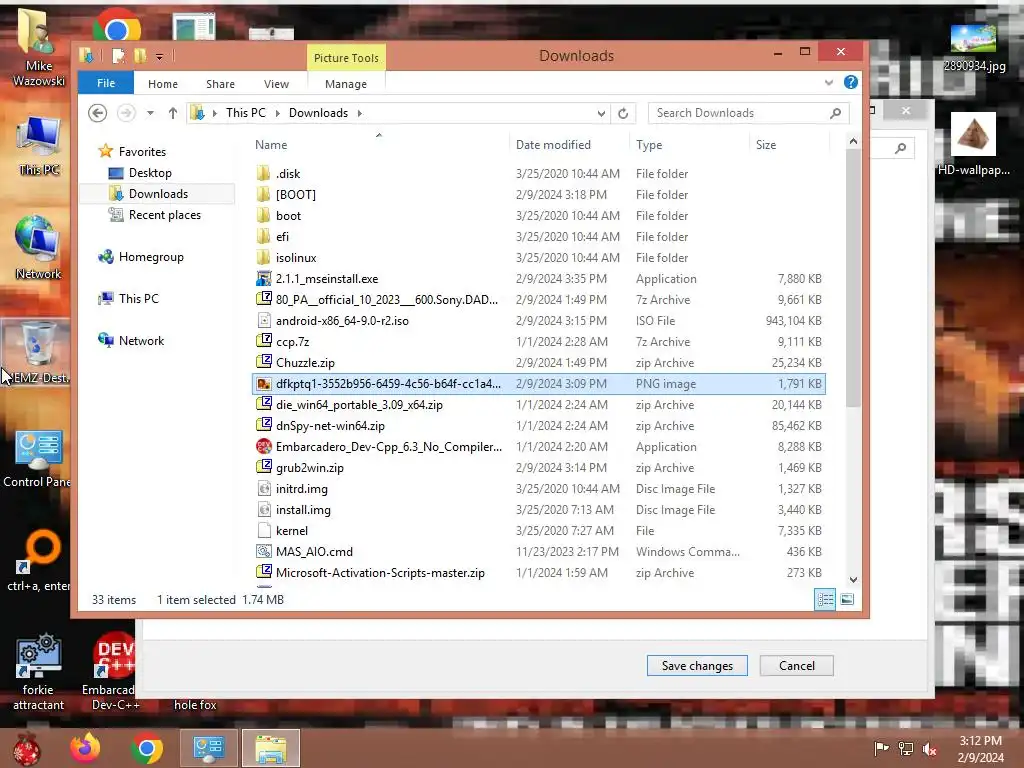Select the 2.1.1_mseinstall.exe application icon
Image resolution: width=1024 pixels, height=768 pixels.
(263, 279)
